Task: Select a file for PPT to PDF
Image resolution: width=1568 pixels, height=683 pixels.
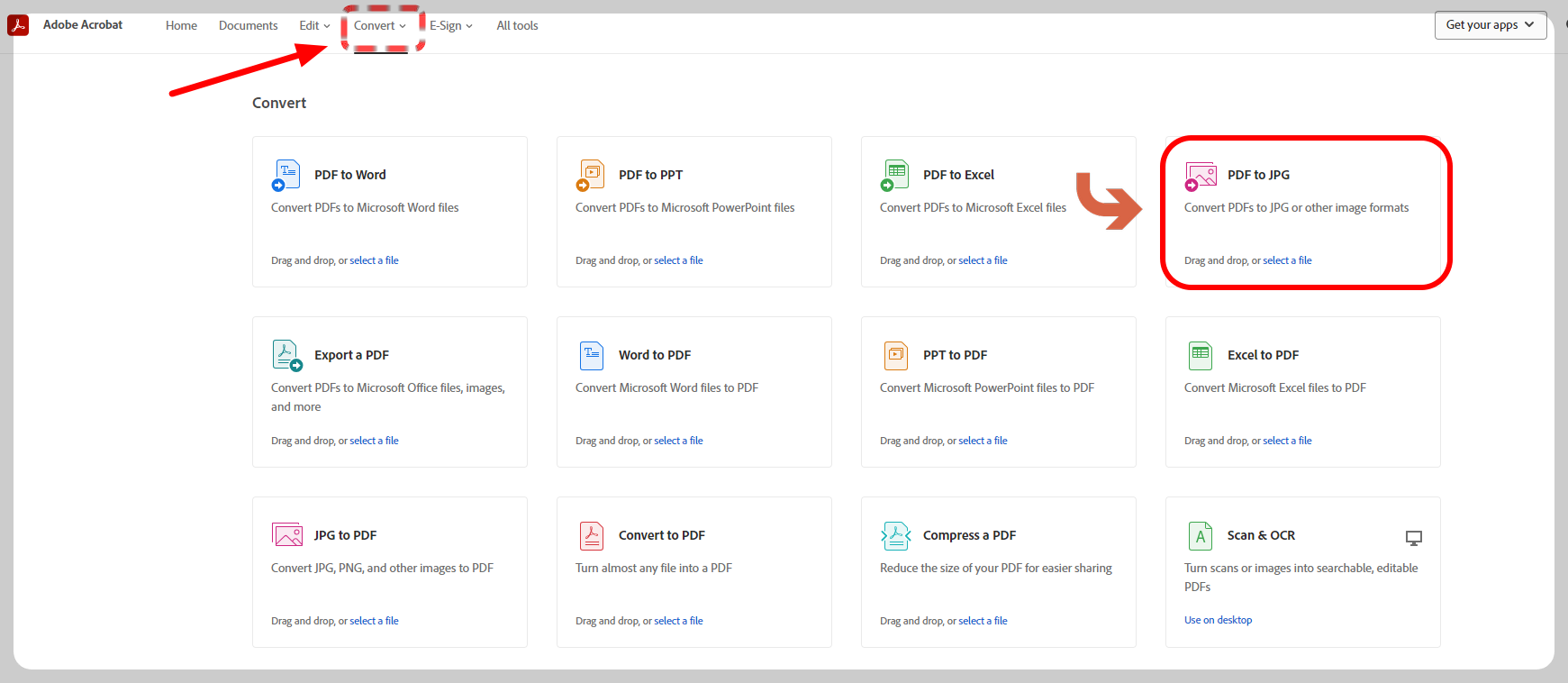Action: pyautogui.click(x=983, y=441)
